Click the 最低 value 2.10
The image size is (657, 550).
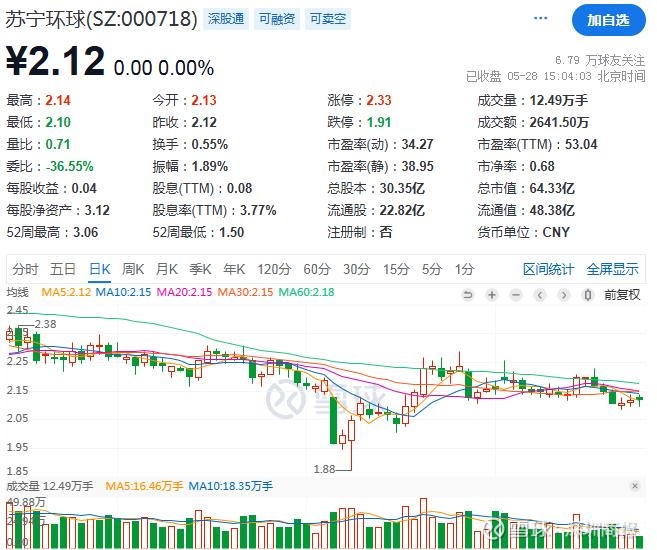point(58,122)
